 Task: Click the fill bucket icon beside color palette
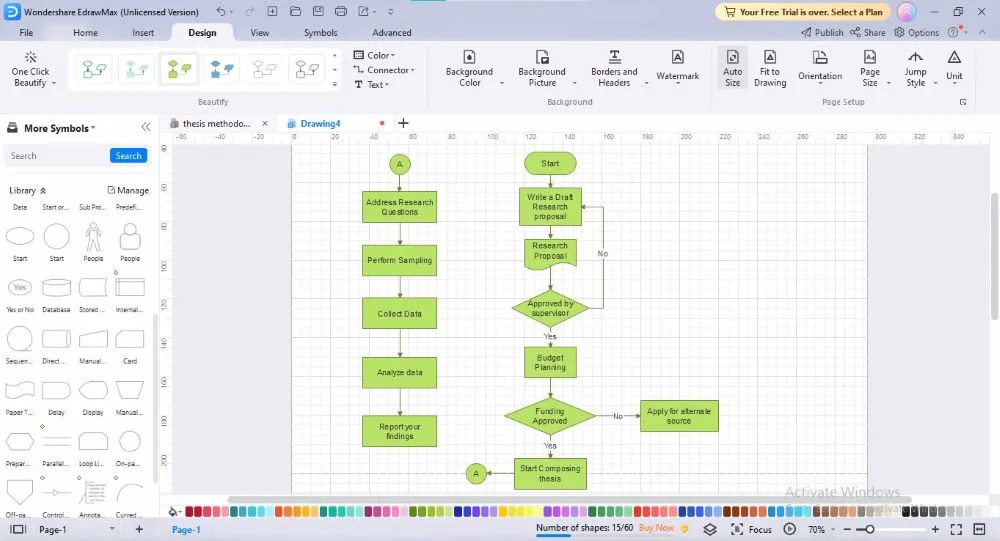[x=173, y=512]
